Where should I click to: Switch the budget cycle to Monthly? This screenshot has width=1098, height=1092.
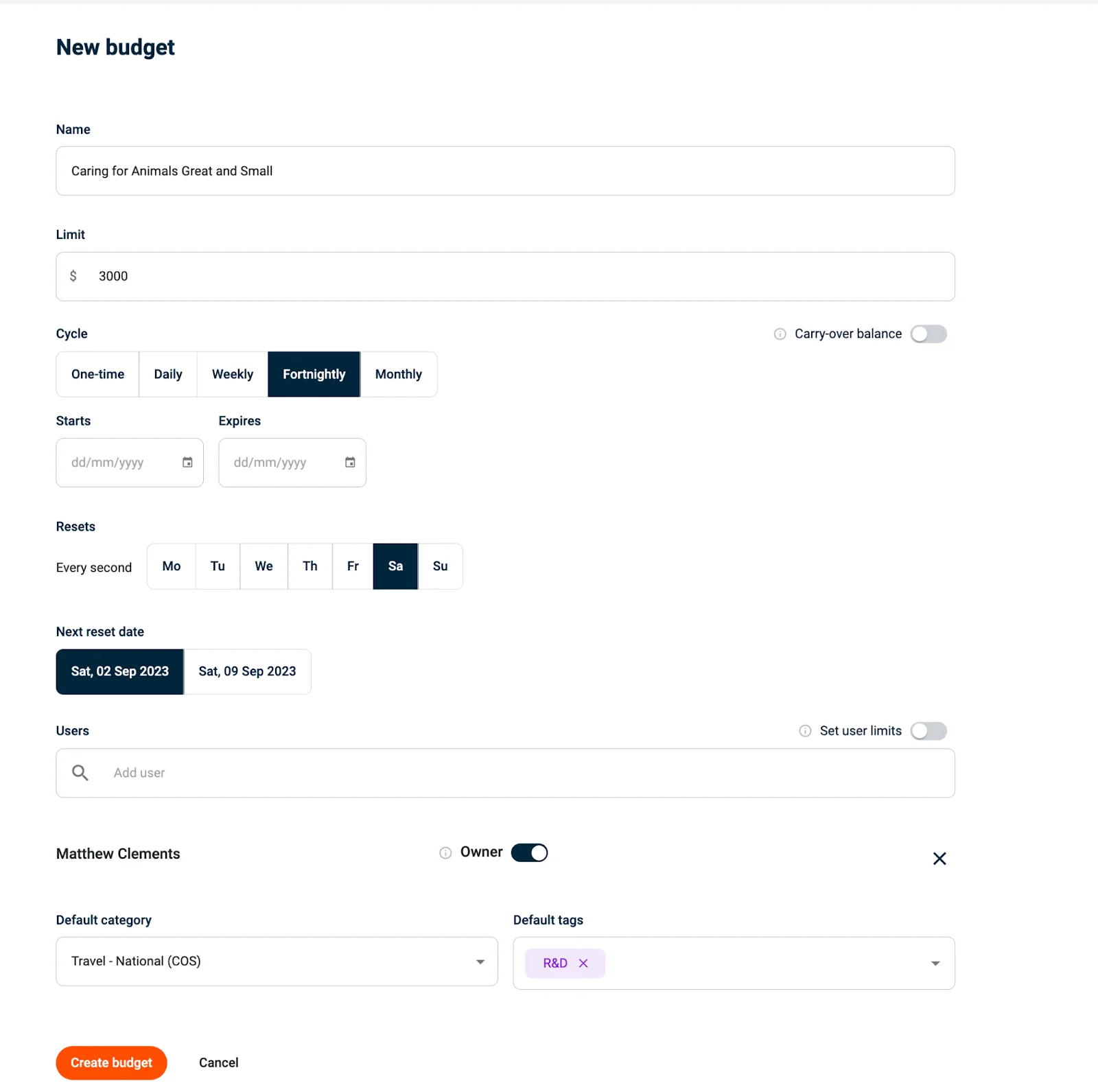[398, 374]
